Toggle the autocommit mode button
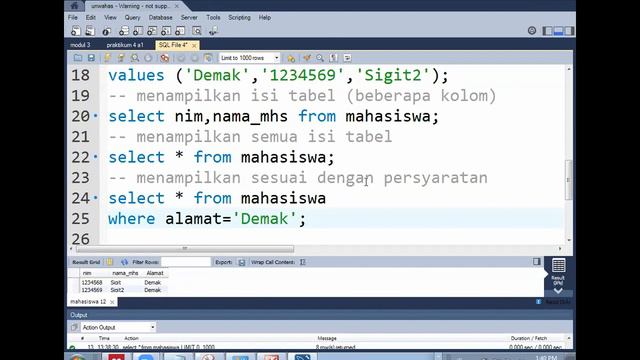 tap(208, 58)
